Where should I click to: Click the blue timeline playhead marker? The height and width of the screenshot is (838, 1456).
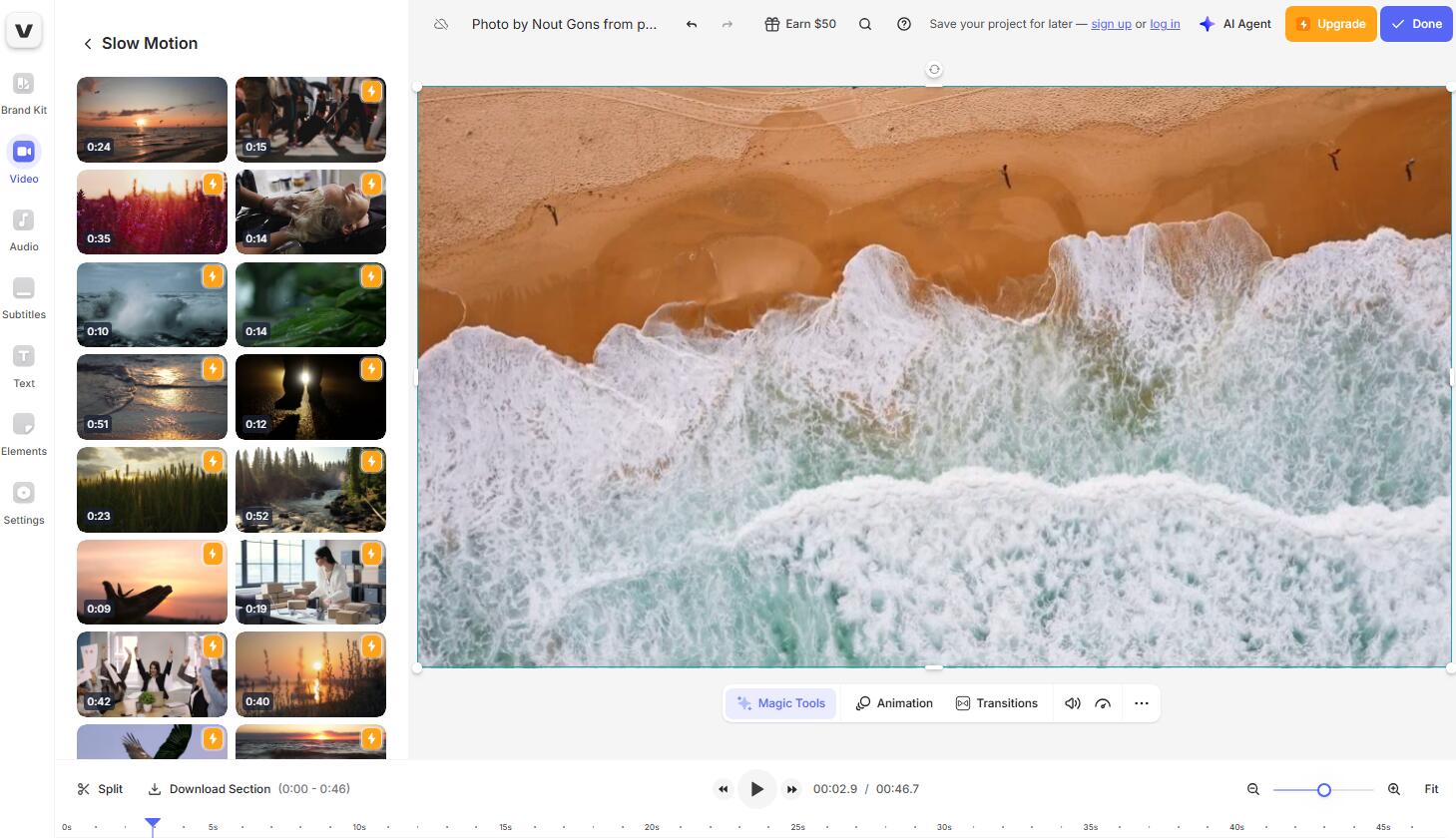pos(153,824)
